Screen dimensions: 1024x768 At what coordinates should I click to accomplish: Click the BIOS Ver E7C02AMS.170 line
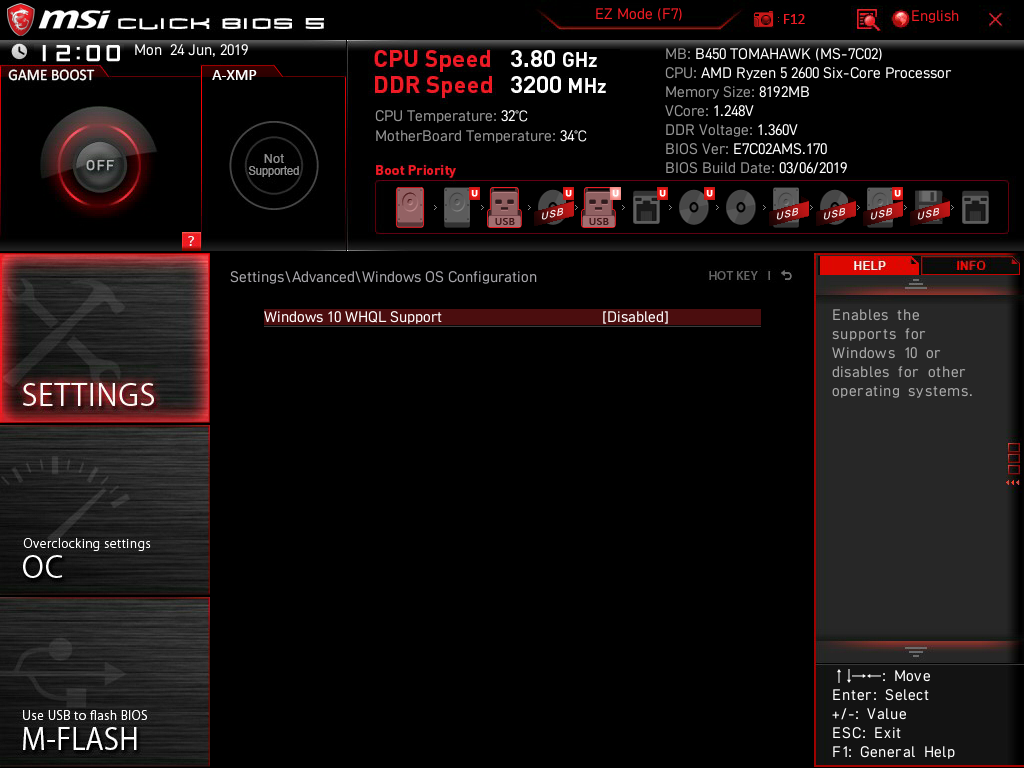pos(746,149)
